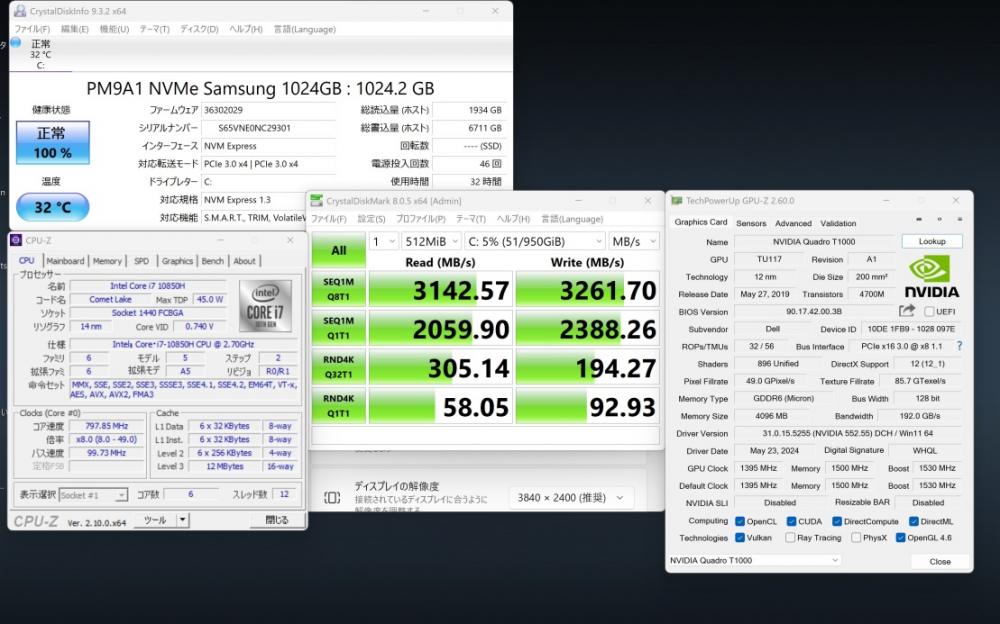Image resolution: width=1000 pixels, height=624 pixels.
Task: Open the GPU-Z hamburger menu icon
Action: pos(960,219)
